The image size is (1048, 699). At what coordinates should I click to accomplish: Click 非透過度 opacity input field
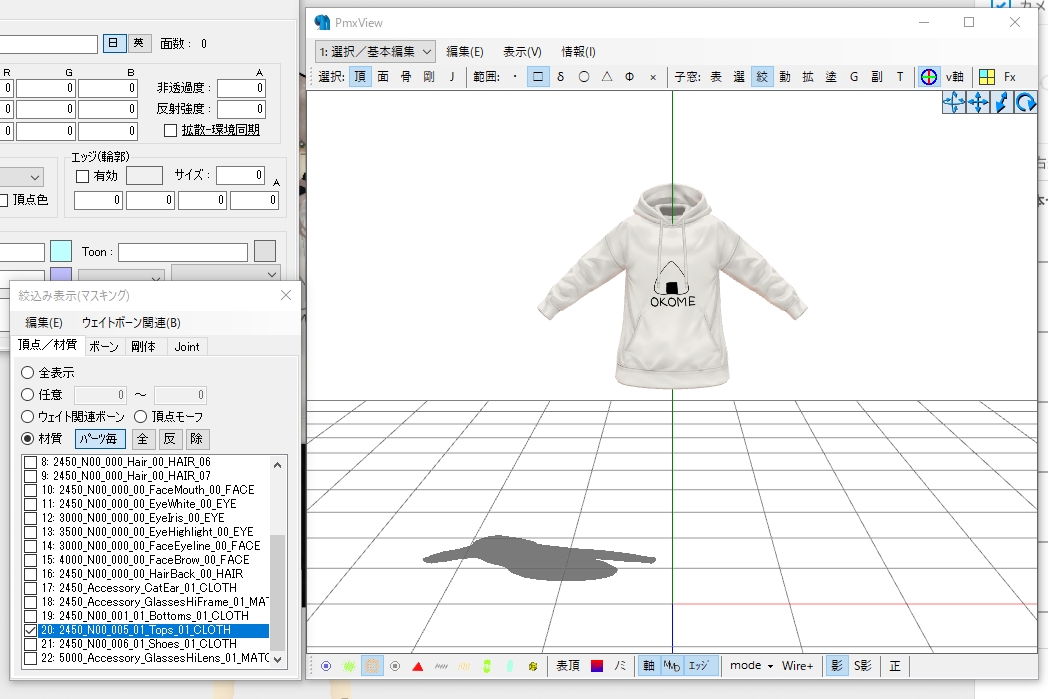pyautogui.click(x=241, y=88)
